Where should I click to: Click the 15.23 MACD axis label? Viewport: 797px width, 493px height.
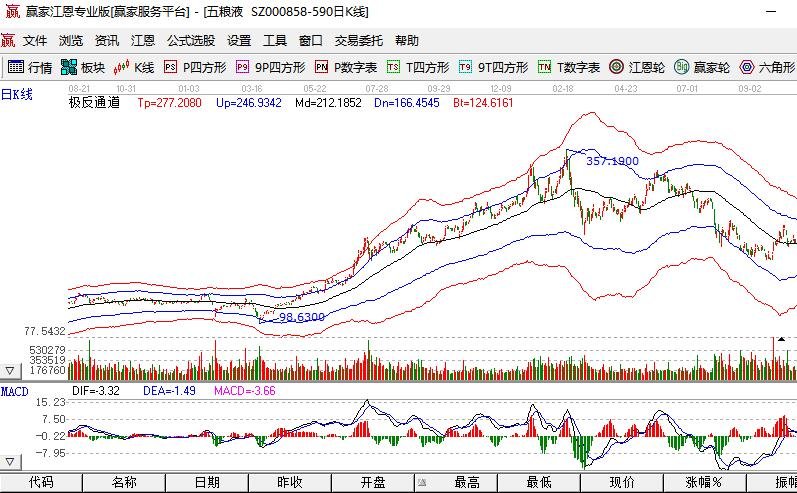tap(50, 402)
